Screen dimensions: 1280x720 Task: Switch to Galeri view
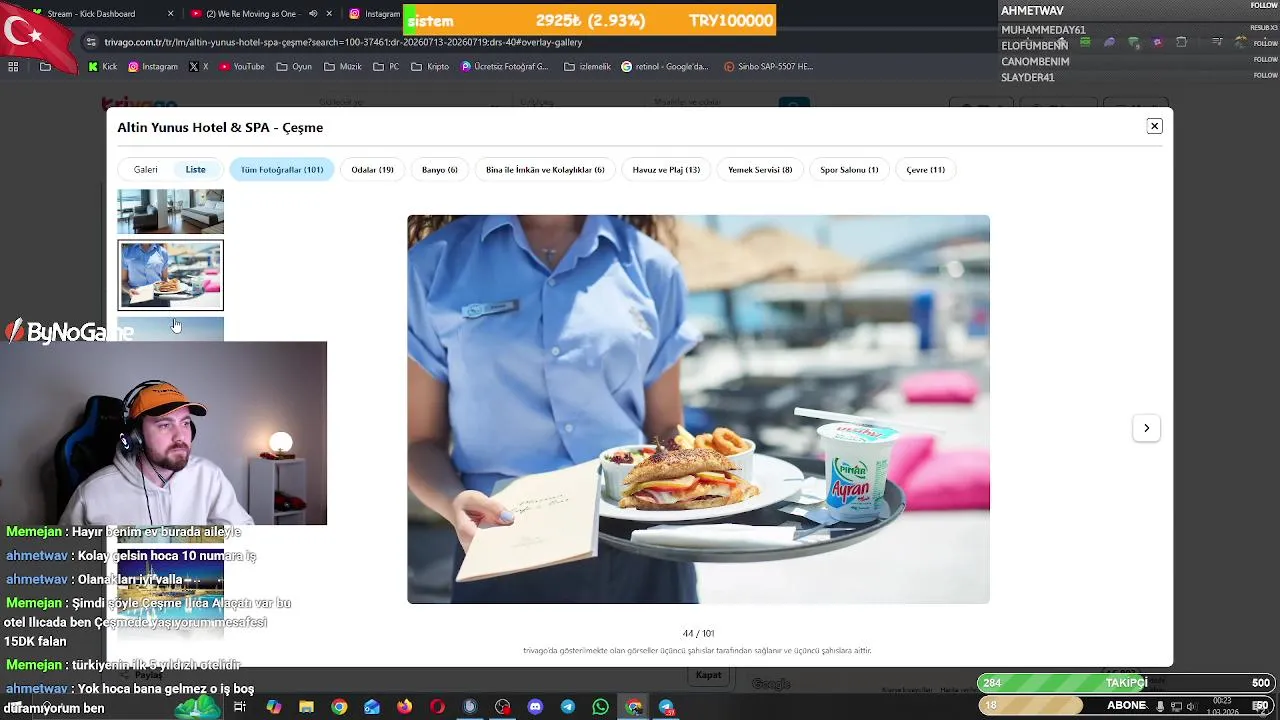tap(146, 170)
